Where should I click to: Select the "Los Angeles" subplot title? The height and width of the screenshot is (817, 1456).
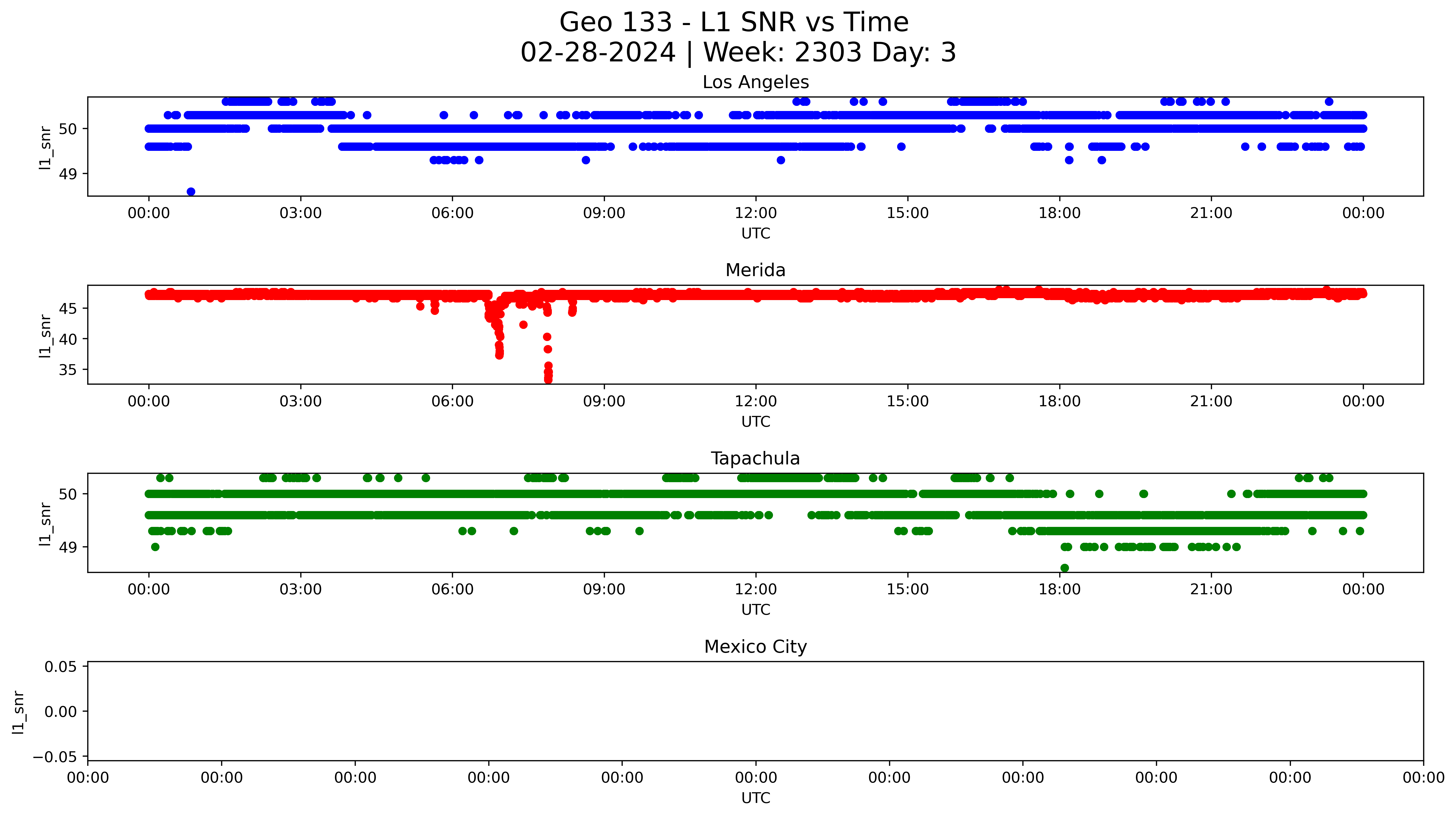point(756,82)
